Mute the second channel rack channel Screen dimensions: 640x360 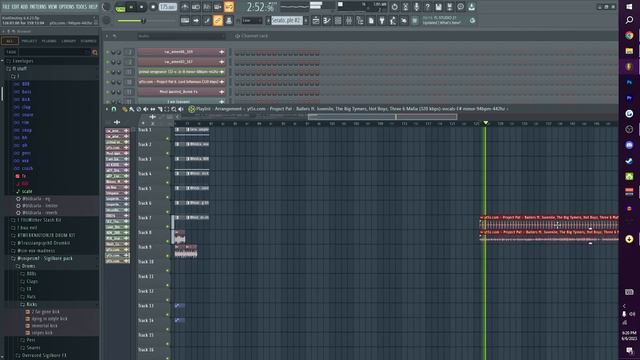pyautogui.click(x=108, y=62)
